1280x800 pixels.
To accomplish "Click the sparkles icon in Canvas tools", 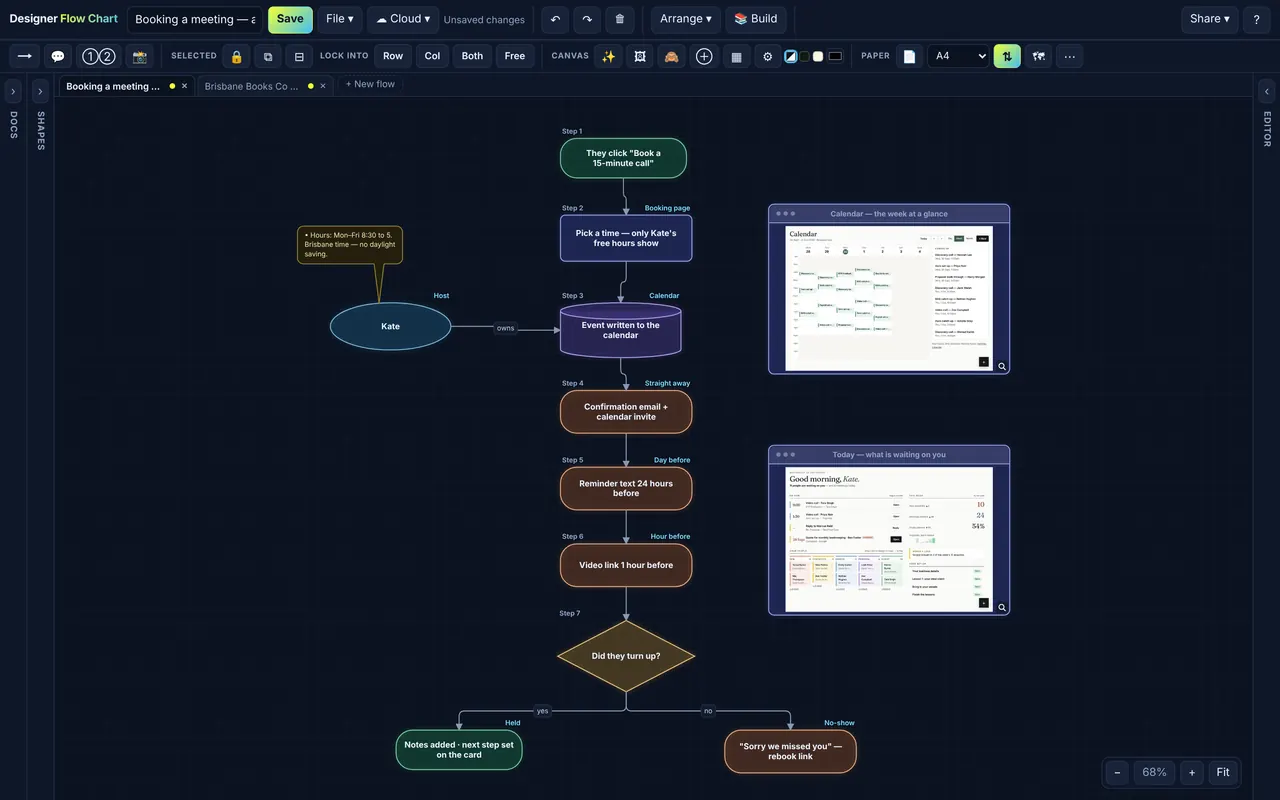I will pos(608,56).
